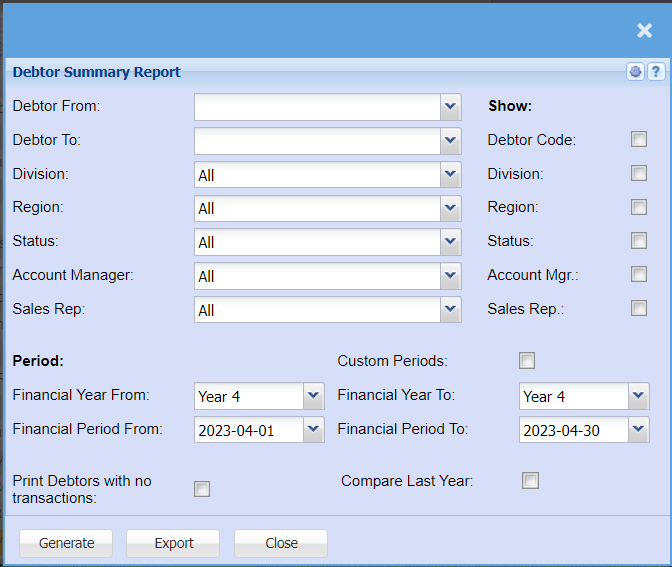Tick the Account Mgr. show checkbox
This screenshot has height=567, width=672.
point(639,274)
